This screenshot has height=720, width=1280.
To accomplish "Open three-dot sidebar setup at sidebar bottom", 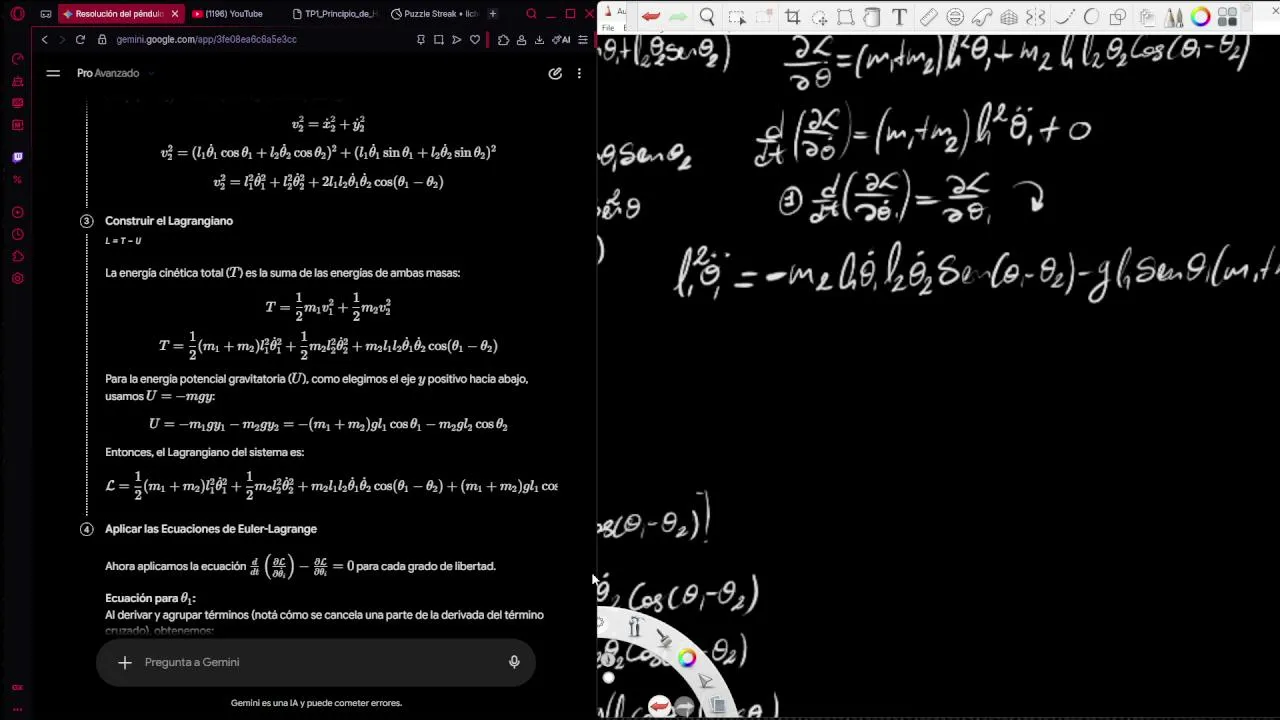I will [x=17, y=709].
